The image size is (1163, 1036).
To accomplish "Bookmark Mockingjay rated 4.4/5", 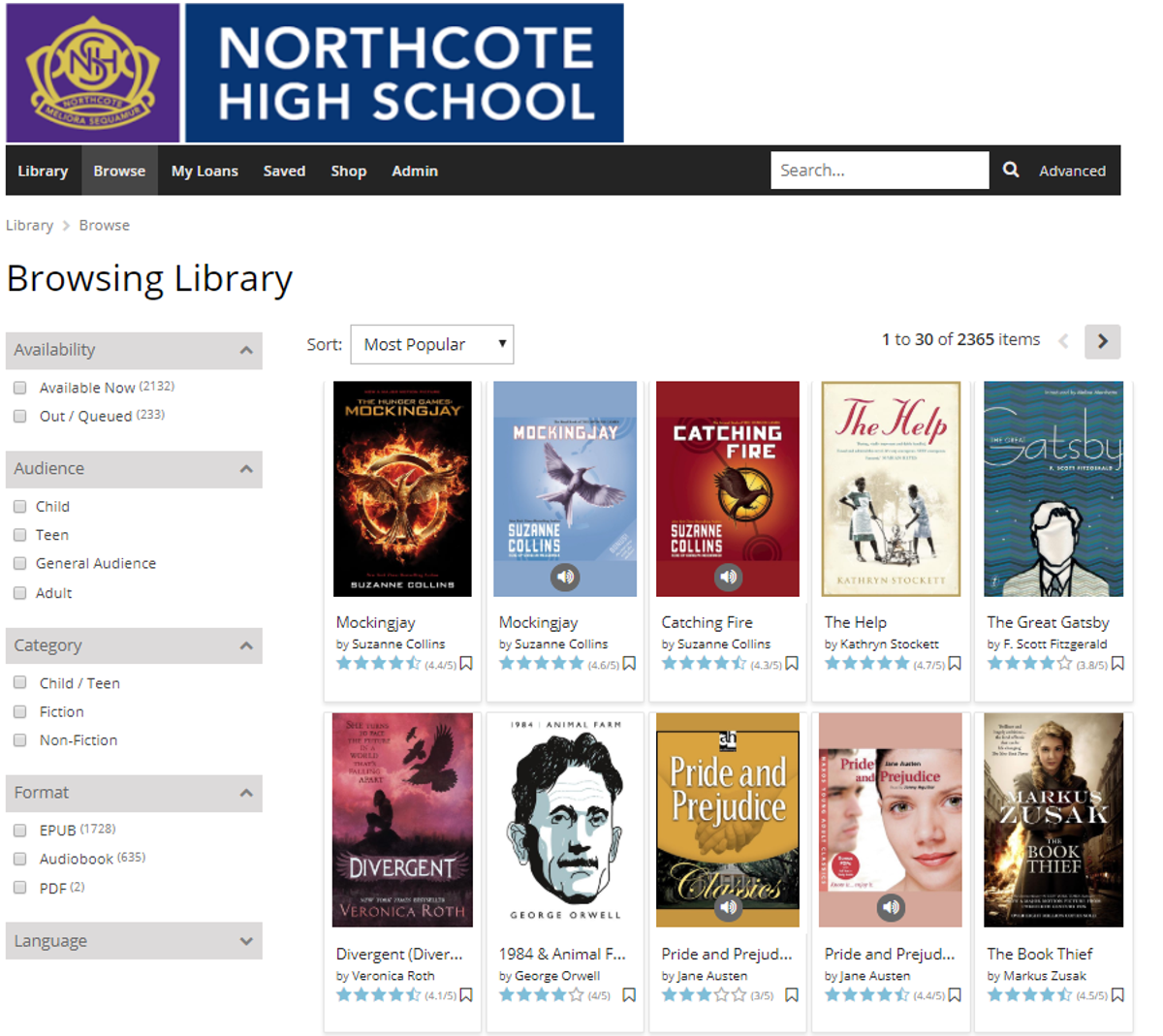I will point(466,664).
